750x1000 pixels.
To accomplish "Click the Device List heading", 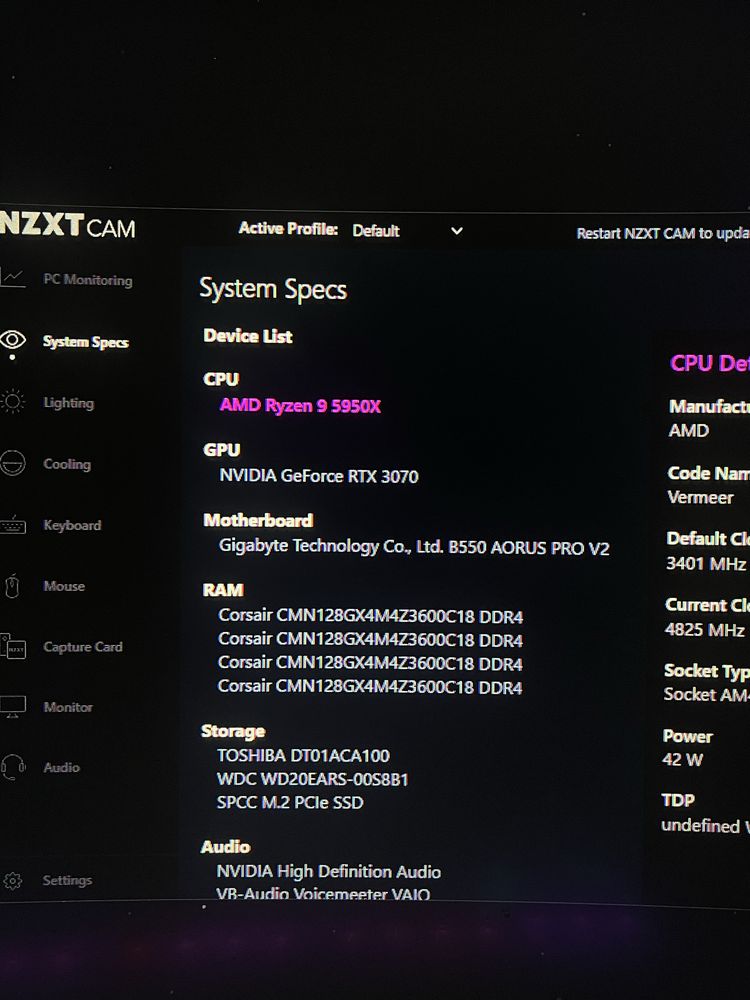I will 247,336.
